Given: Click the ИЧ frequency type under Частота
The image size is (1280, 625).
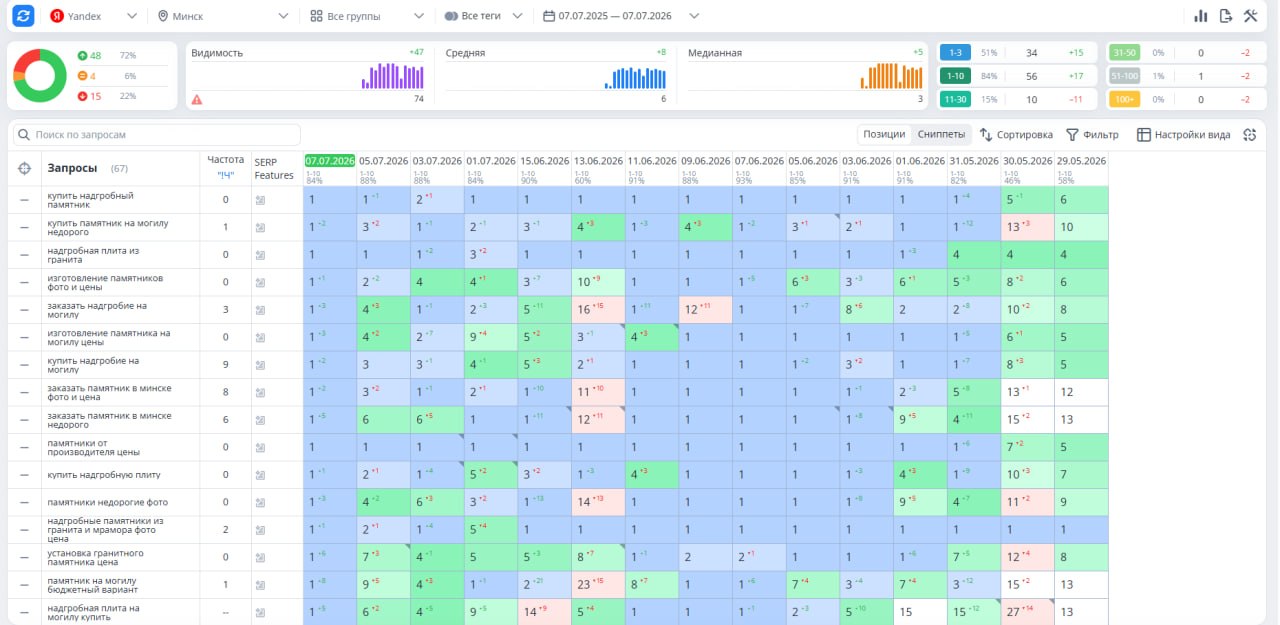Looking at the screenshot, I should click(225, 175).
